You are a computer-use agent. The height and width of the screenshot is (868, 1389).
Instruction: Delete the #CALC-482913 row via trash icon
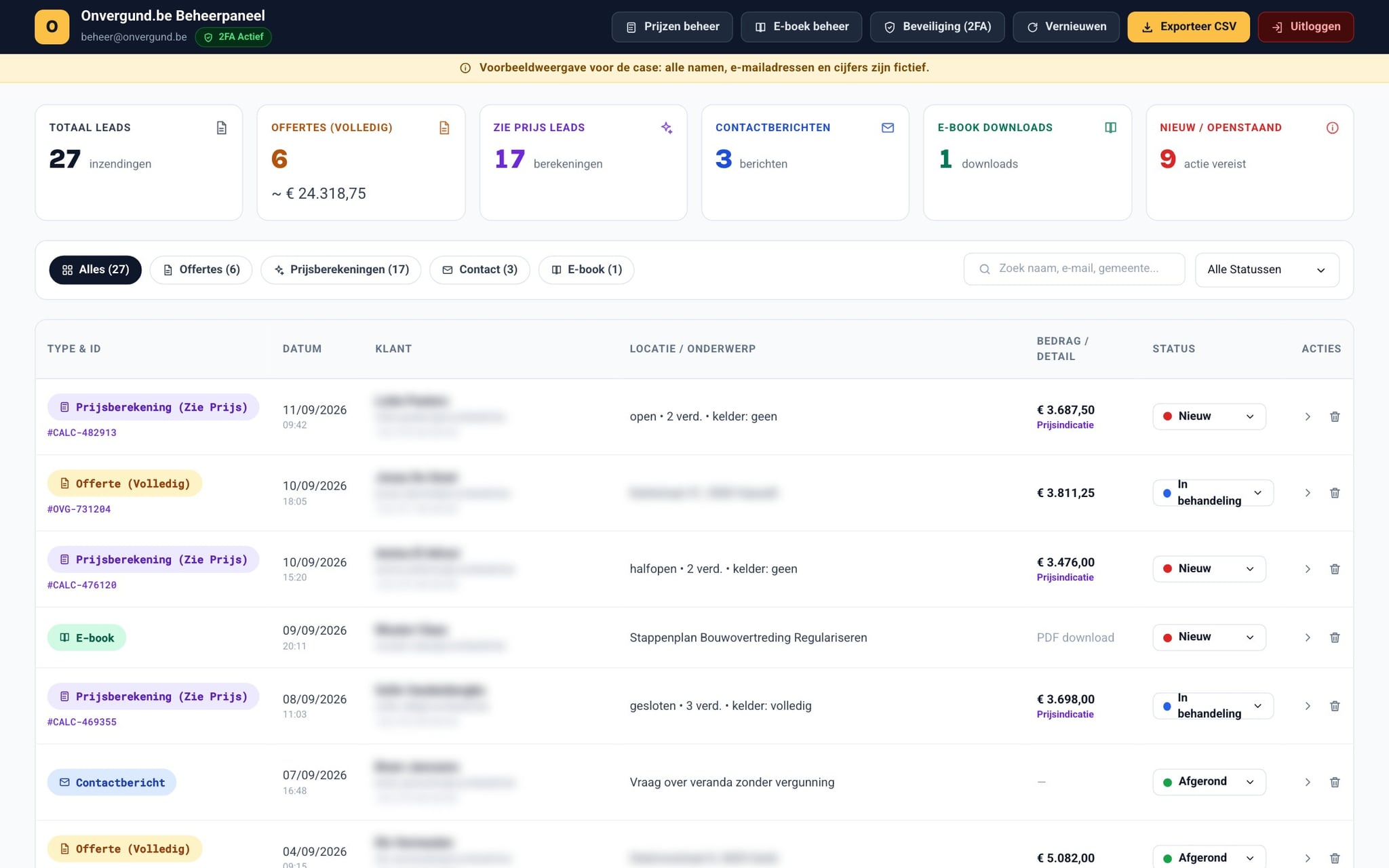(x=1335, y=416)
